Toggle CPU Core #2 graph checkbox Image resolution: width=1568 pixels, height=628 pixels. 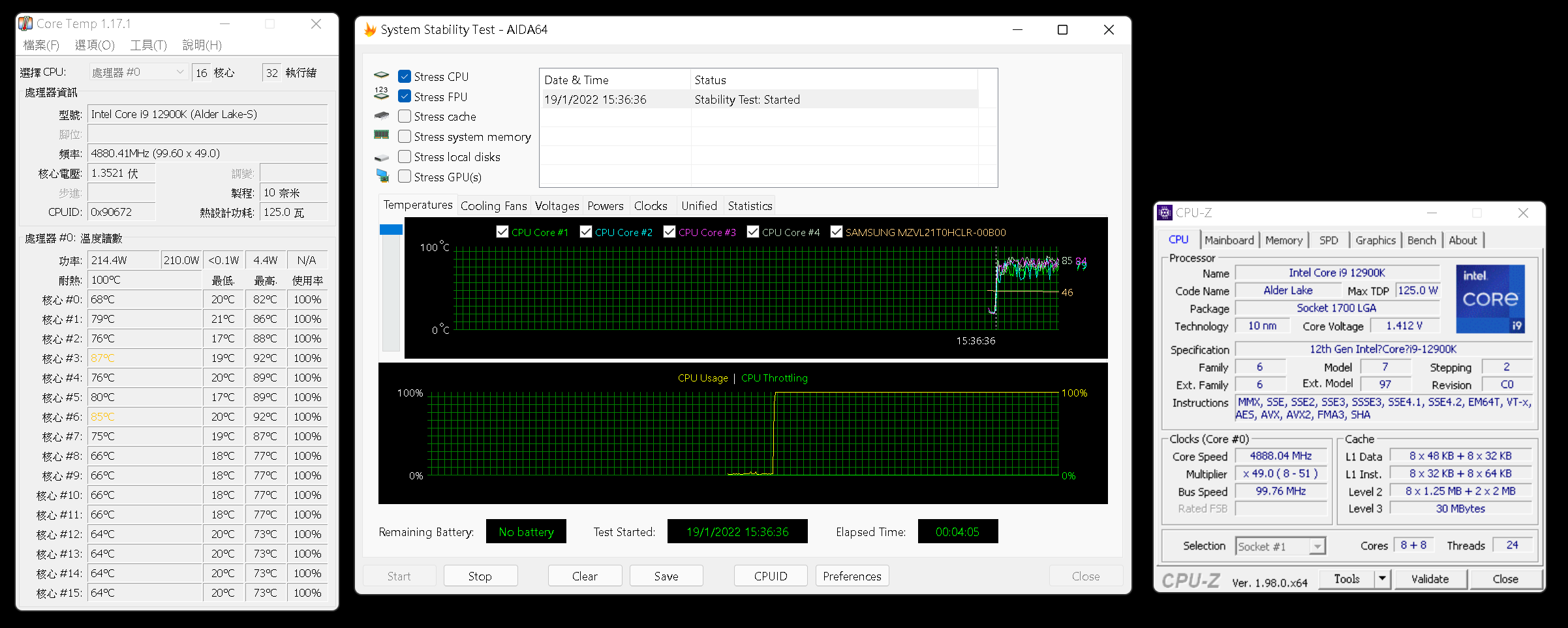point(586,232)
